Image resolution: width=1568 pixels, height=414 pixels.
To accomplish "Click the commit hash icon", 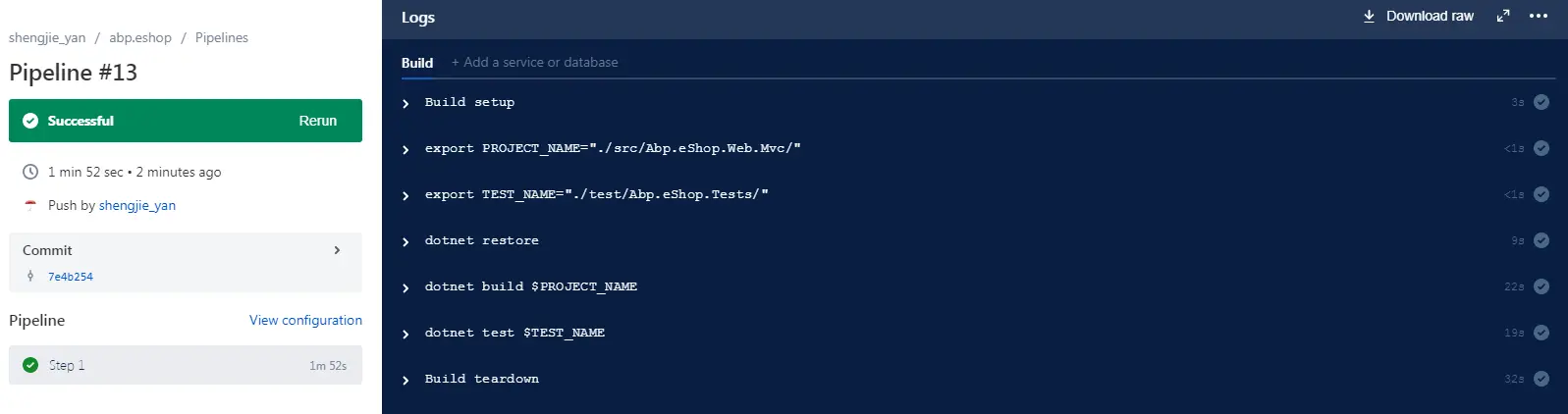I will click(x=30, y=276).
